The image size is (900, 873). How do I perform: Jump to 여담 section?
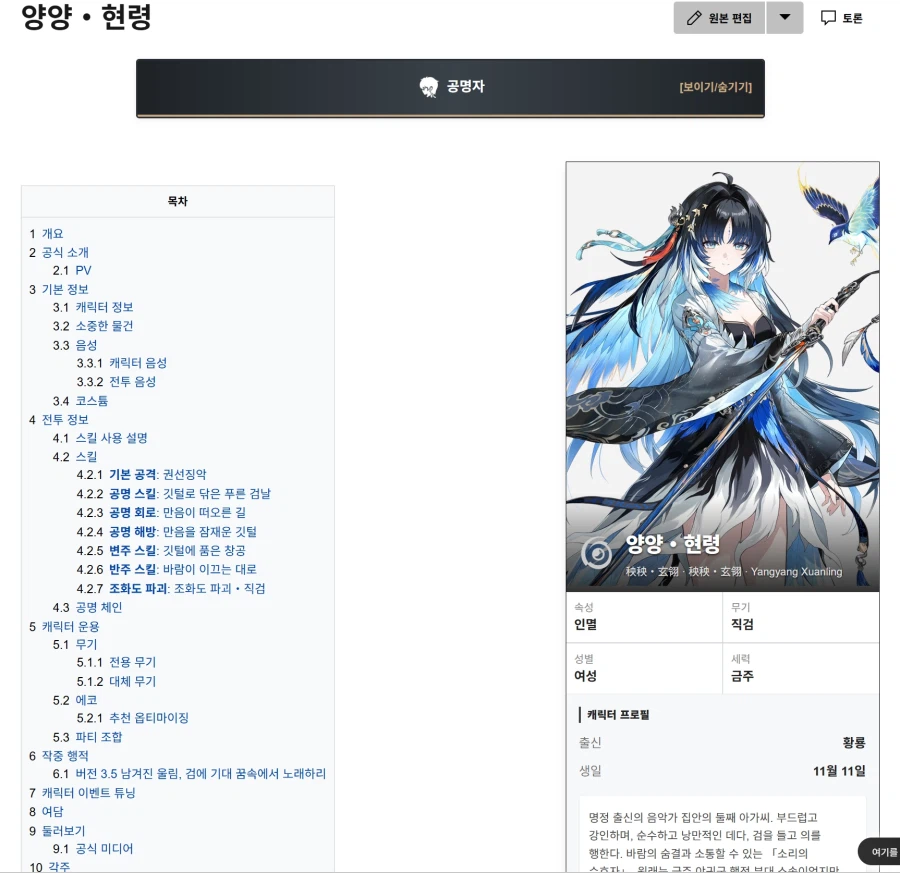52,812
